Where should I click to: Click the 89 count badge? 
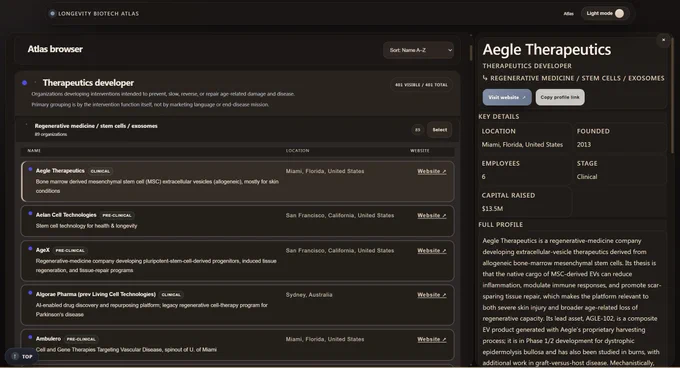(417, 130)
